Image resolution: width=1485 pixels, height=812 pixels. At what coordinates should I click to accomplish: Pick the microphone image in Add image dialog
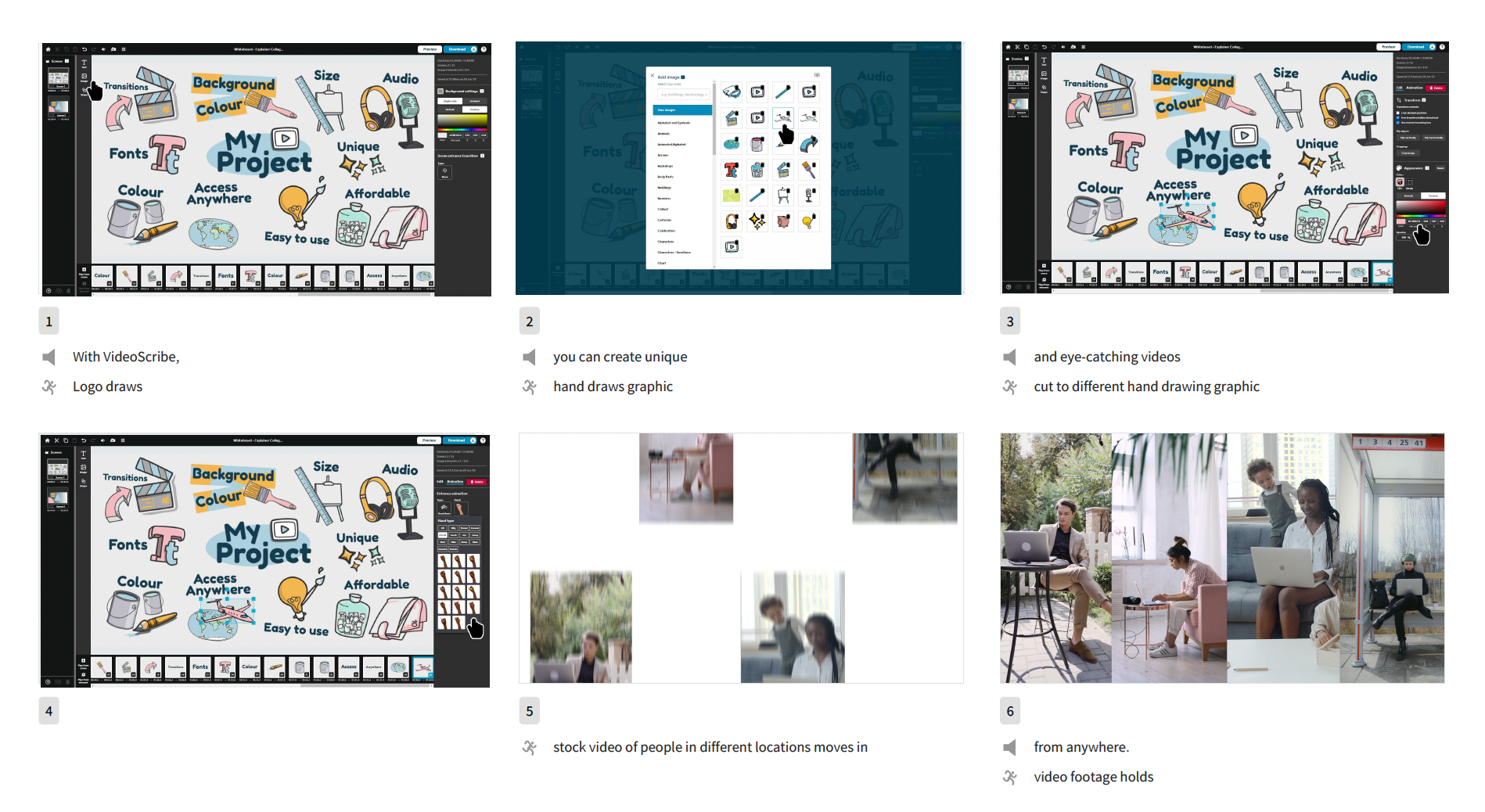point(809,195)
